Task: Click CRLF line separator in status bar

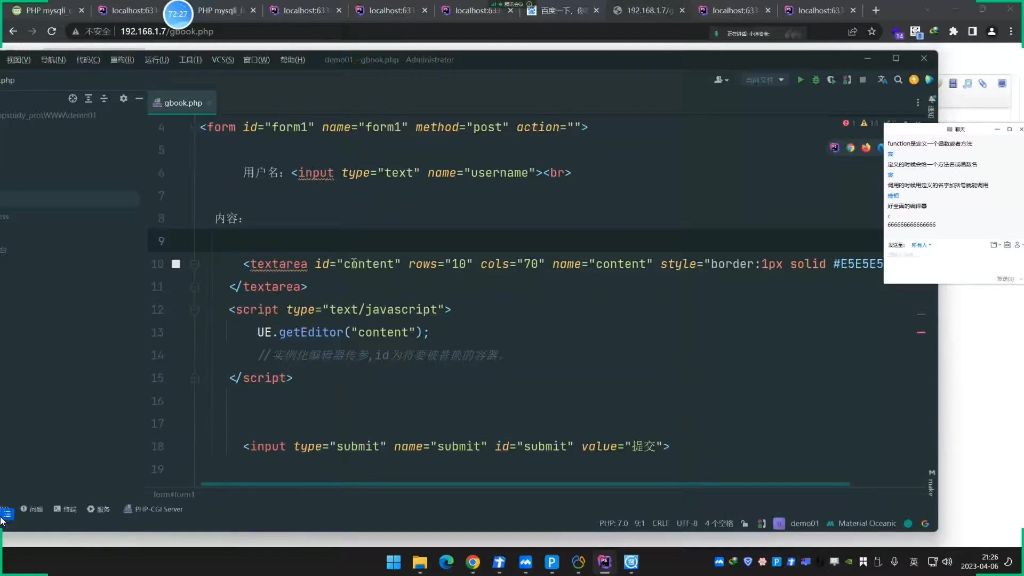Action: coord(660,523)
